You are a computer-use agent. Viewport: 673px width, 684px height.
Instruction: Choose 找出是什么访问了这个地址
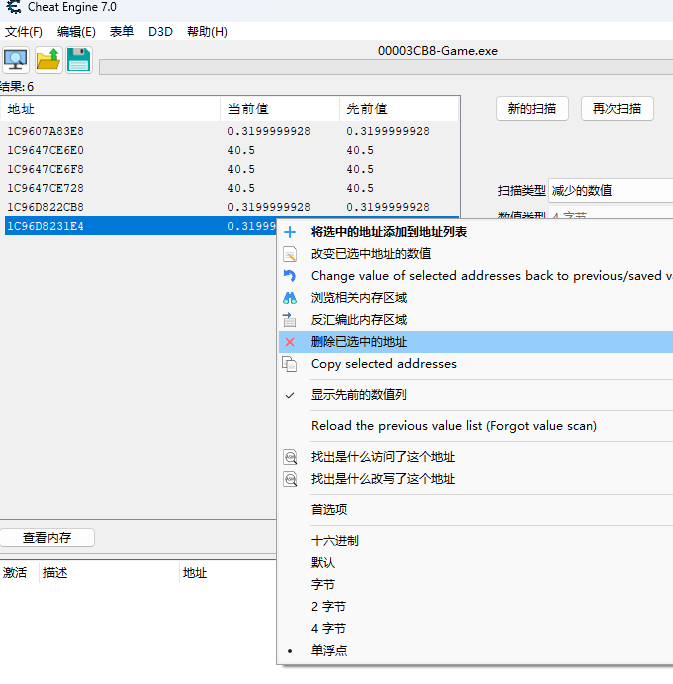475,457
